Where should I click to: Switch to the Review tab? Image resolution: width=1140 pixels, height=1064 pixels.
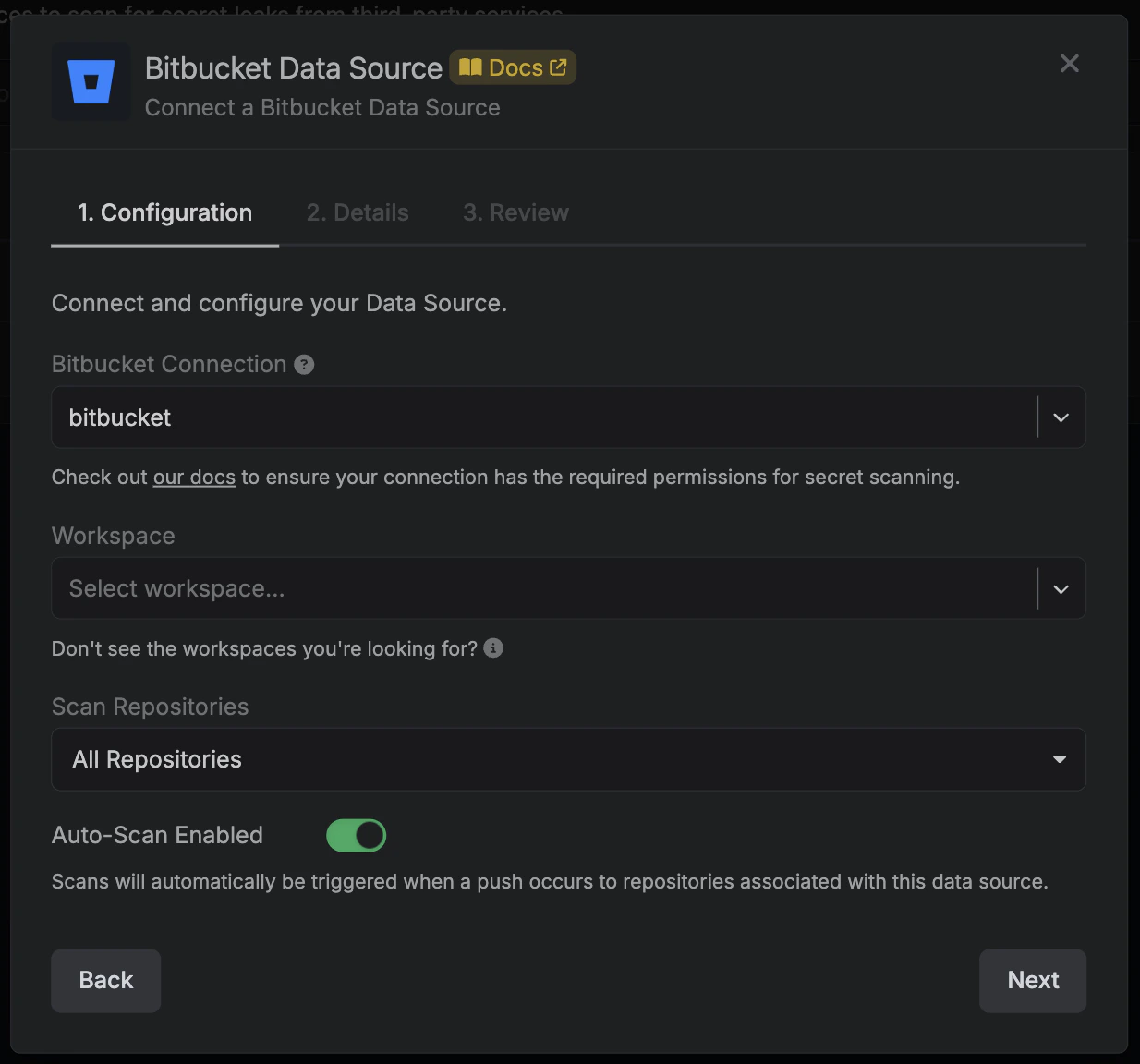[x=515, y=213]
